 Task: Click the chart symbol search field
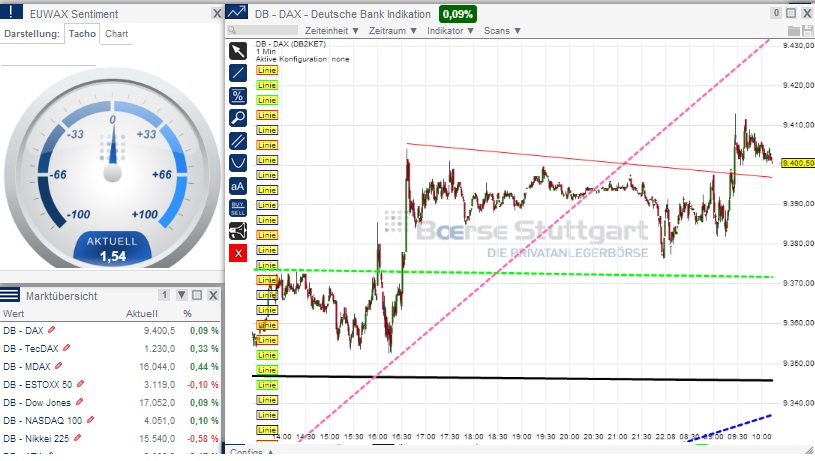click(262, 31)
